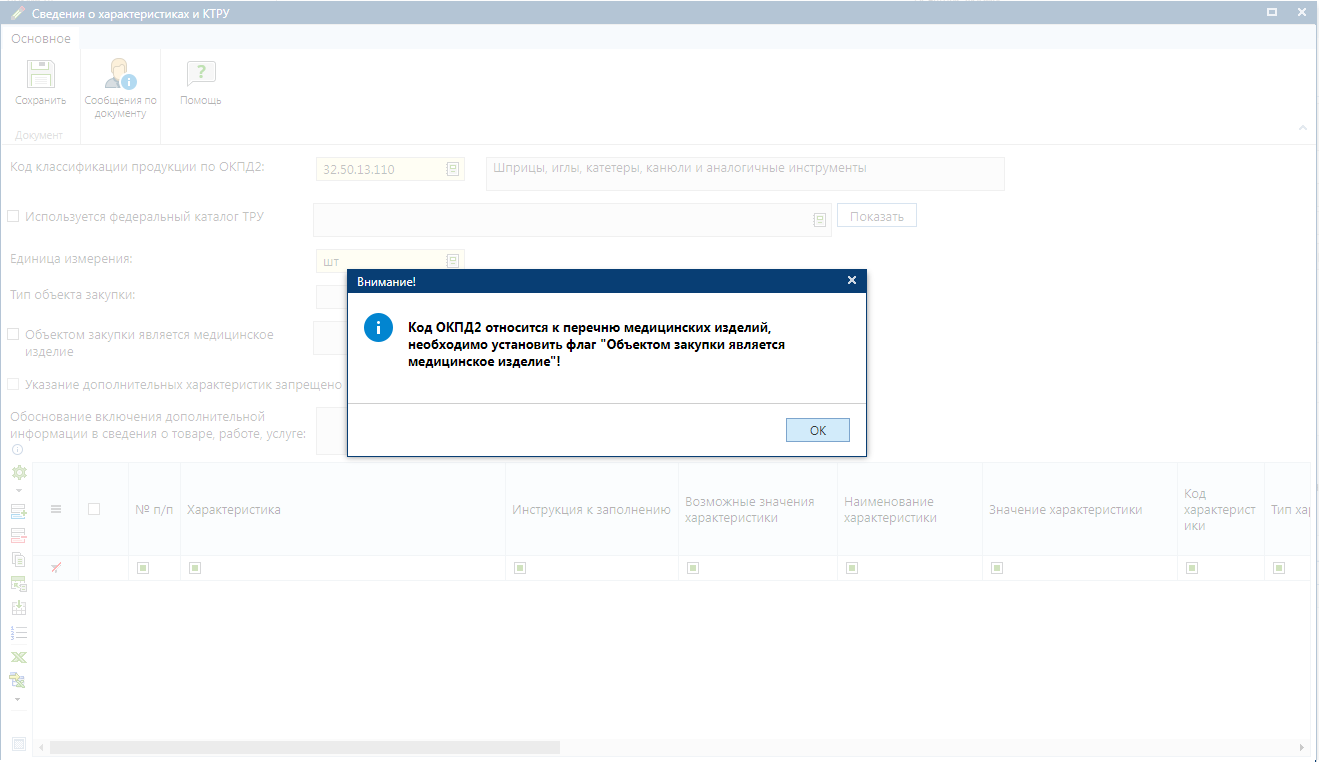This screenshot has height=762, width=1319.
Task: Click the numbered list icon
Action: [18, 632]
